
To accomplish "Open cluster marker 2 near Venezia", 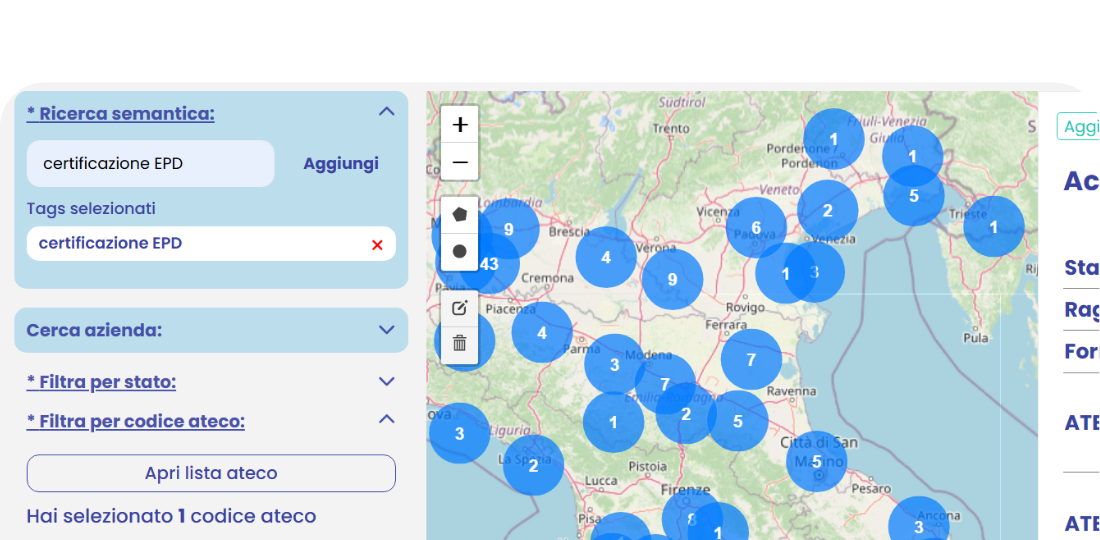I will [x=828, y=210].
